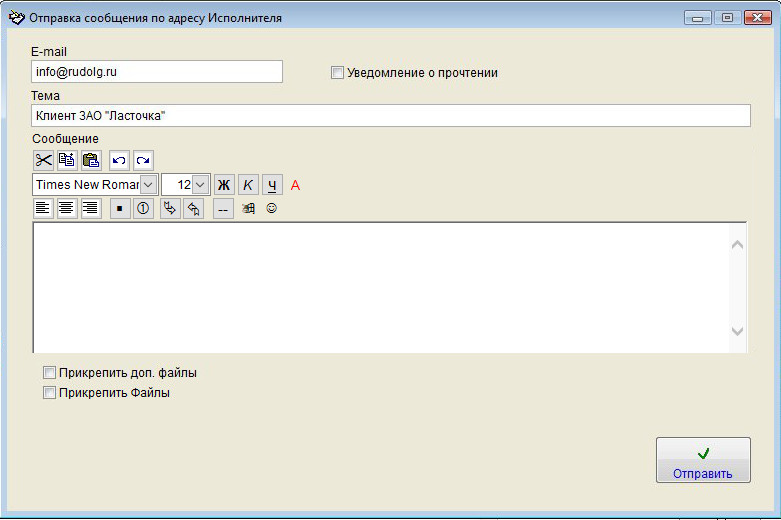Paste from clipboard icon
781x520 pixels.
[91, 160]
